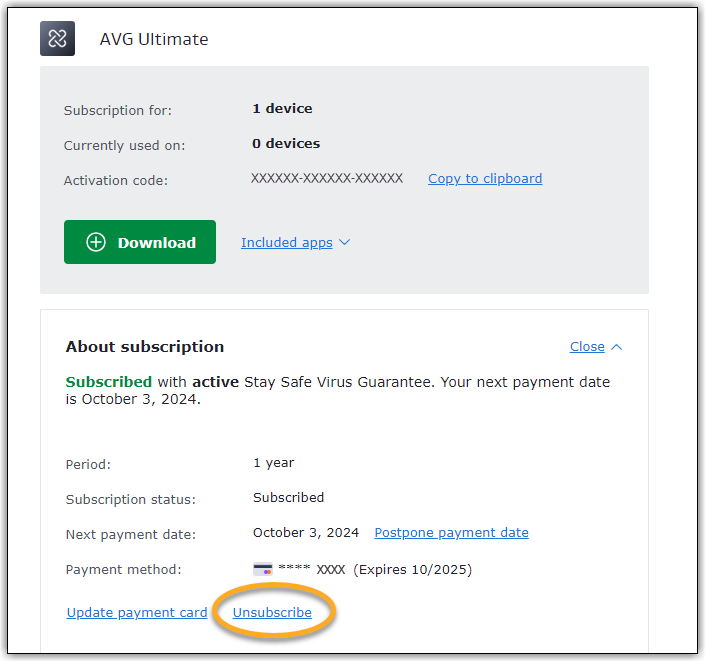Click the 0 devices usage value

point(286,144)
